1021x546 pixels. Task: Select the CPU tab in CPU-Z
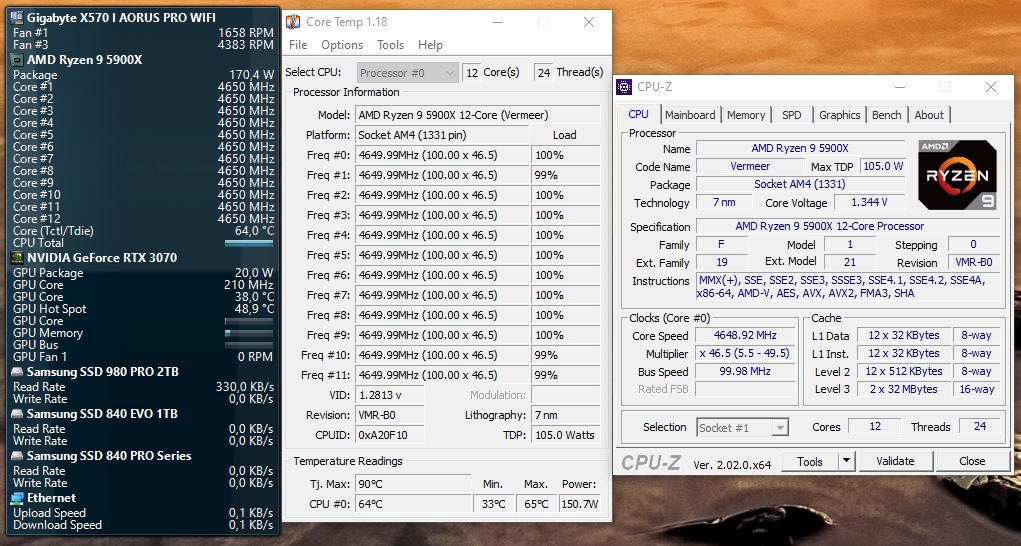[638, 114]
